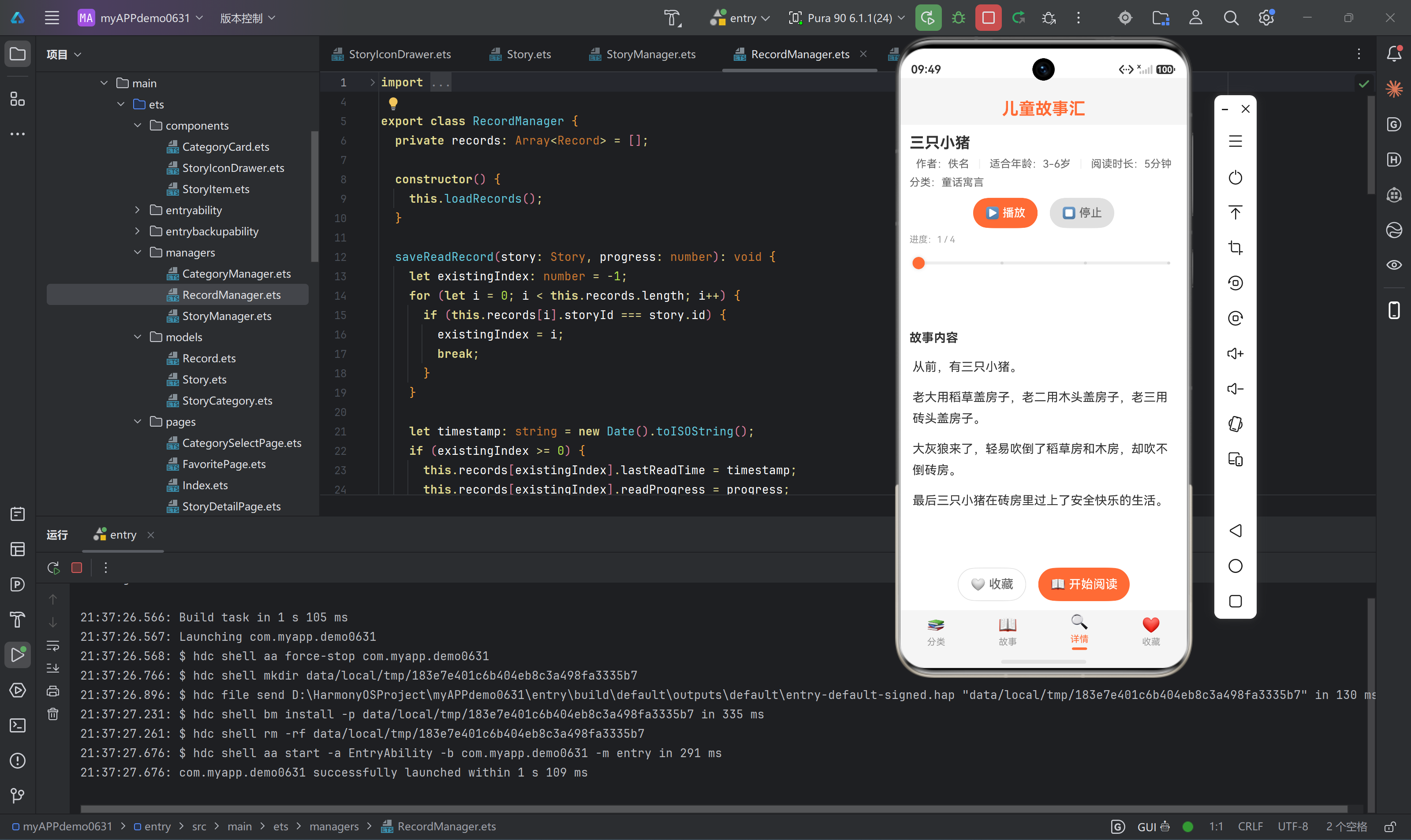Open StoryDetailPage.ets in project tree
1411x840 pixels.
pyautogui.click(x=224, y=506)
